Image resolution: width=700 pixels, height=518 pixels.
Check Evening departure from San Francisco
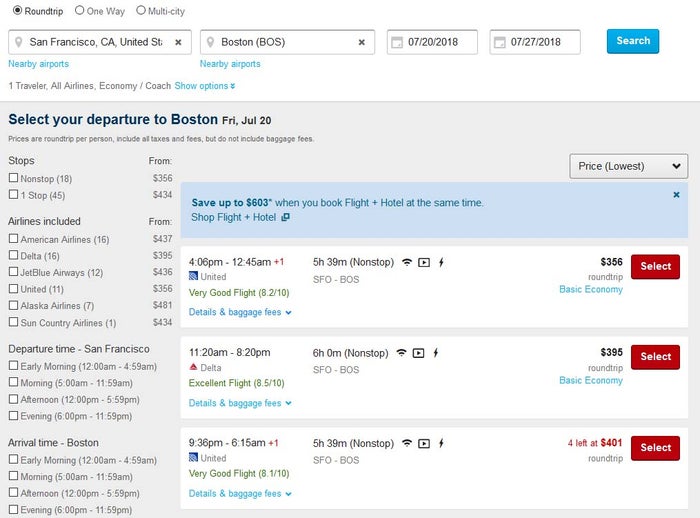[x=13, y=415]
